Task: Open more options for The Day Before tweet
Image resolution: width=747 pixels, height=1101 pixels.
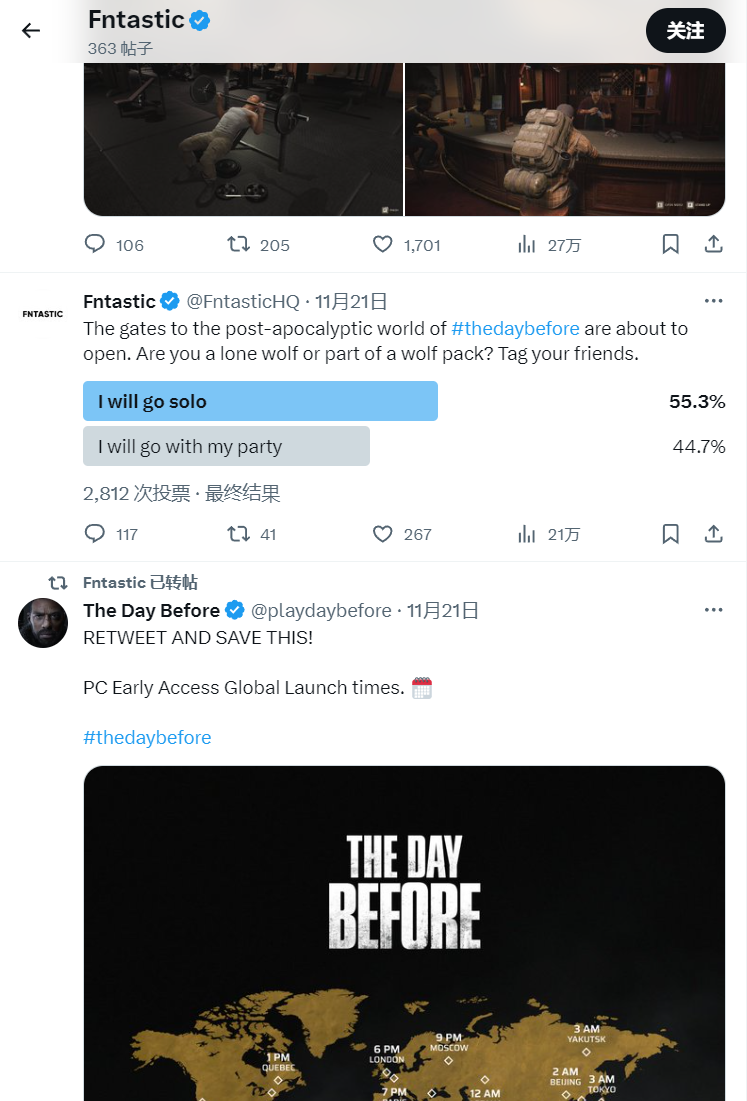Action: tap(713, 610)
